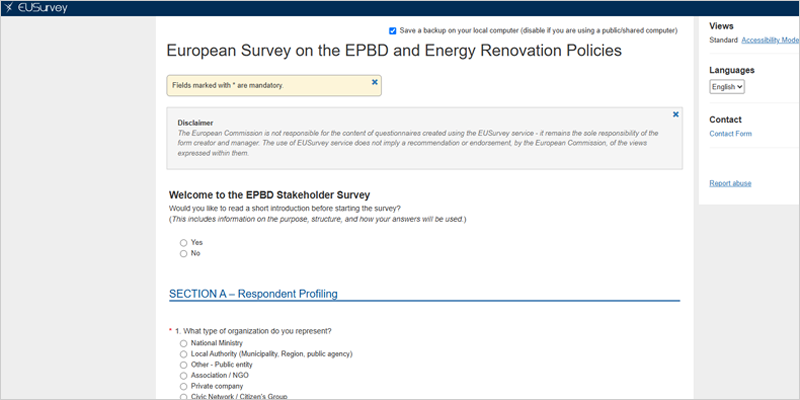Close the Disclaimer box
Image resolution: width=800 pixels, height=400 pixels.
coord(676,114)
